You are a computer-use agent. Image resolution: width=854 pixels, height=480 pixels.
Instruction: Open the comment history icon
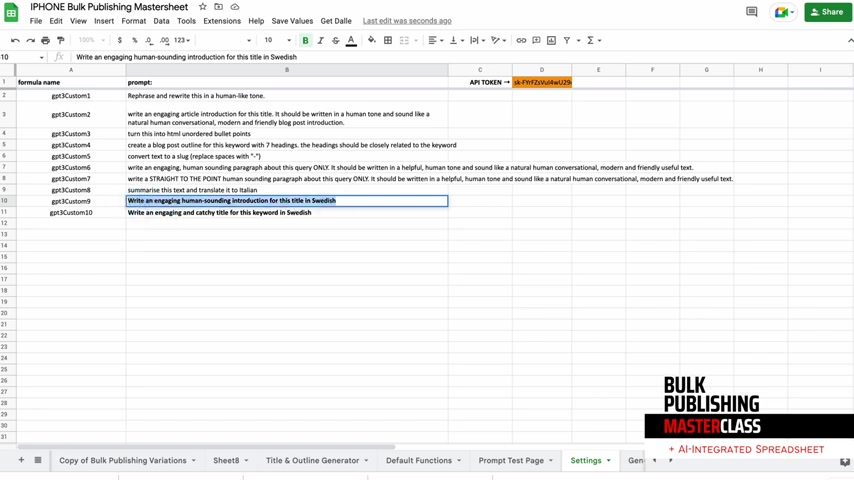(x=752, y=12)
